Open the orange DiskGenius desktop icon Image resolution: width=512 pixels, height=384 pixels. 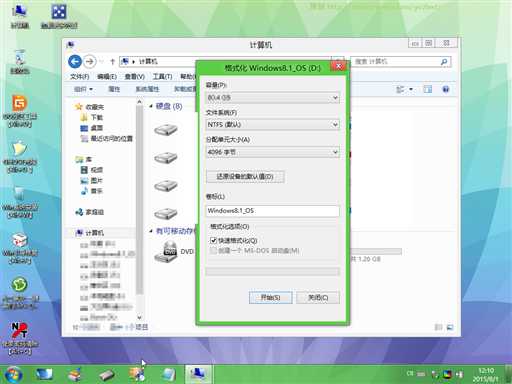(20, 111)
